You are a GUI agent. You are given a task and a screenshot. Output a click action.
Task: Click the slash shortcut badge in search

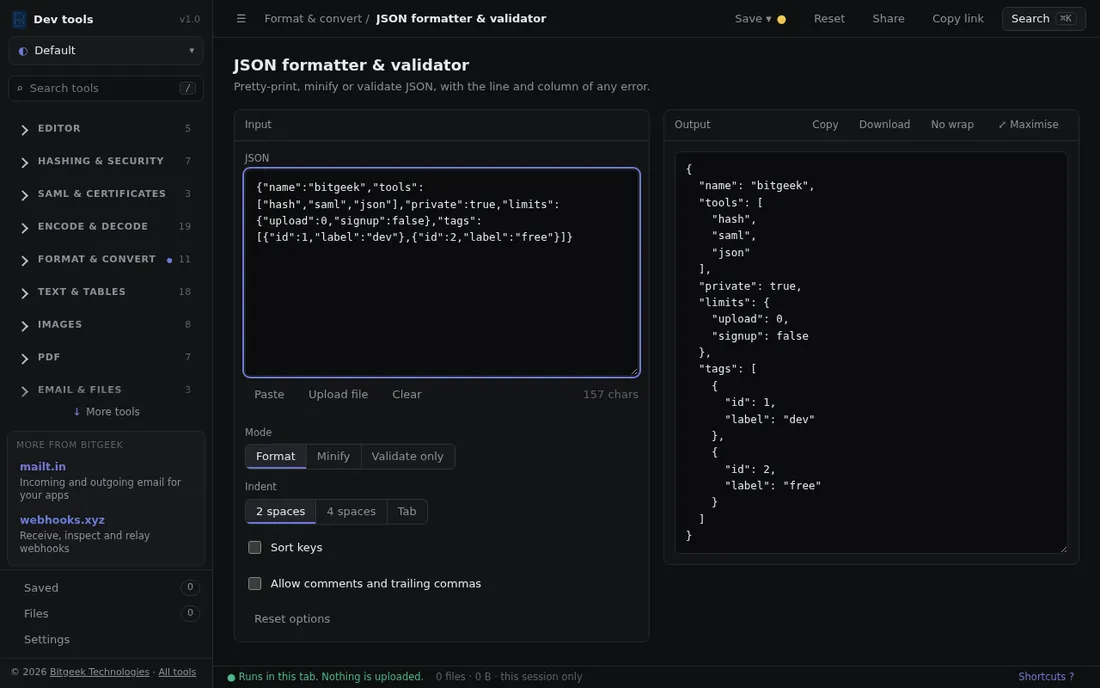[x=187, y=88]
